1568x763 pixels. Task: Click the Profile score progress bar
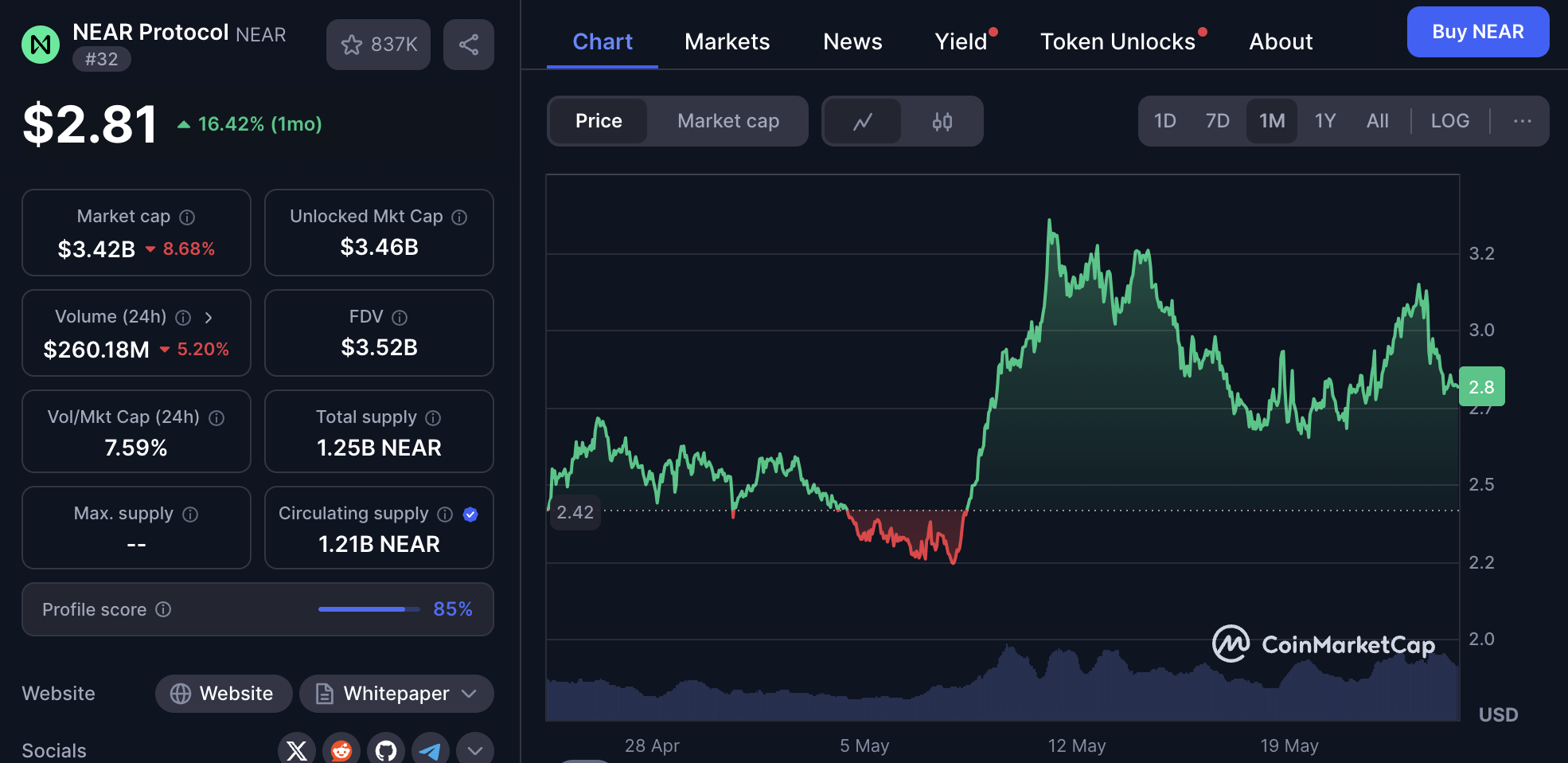click(368, 608)
